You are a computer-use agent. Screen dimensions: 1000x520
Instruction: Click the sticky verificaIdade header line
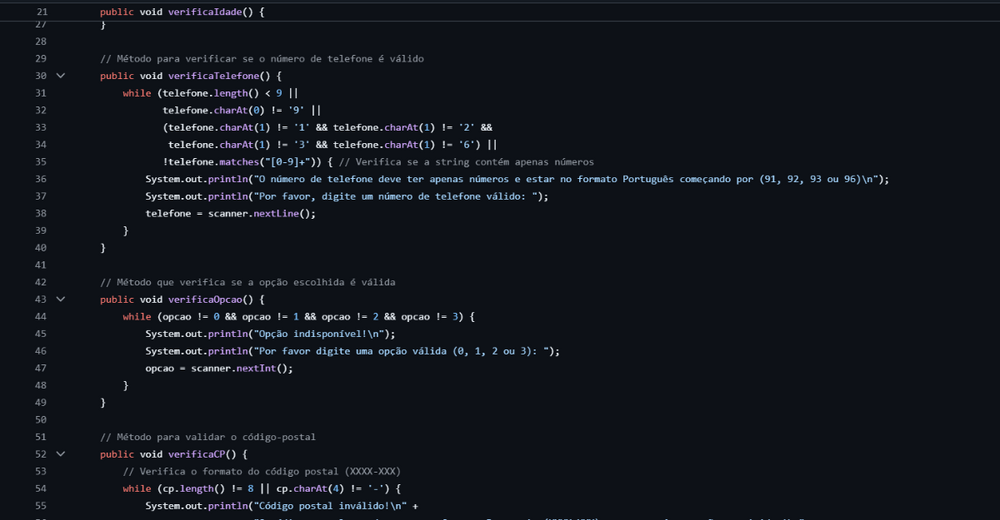pyautogui.click(x=190, y=12)
